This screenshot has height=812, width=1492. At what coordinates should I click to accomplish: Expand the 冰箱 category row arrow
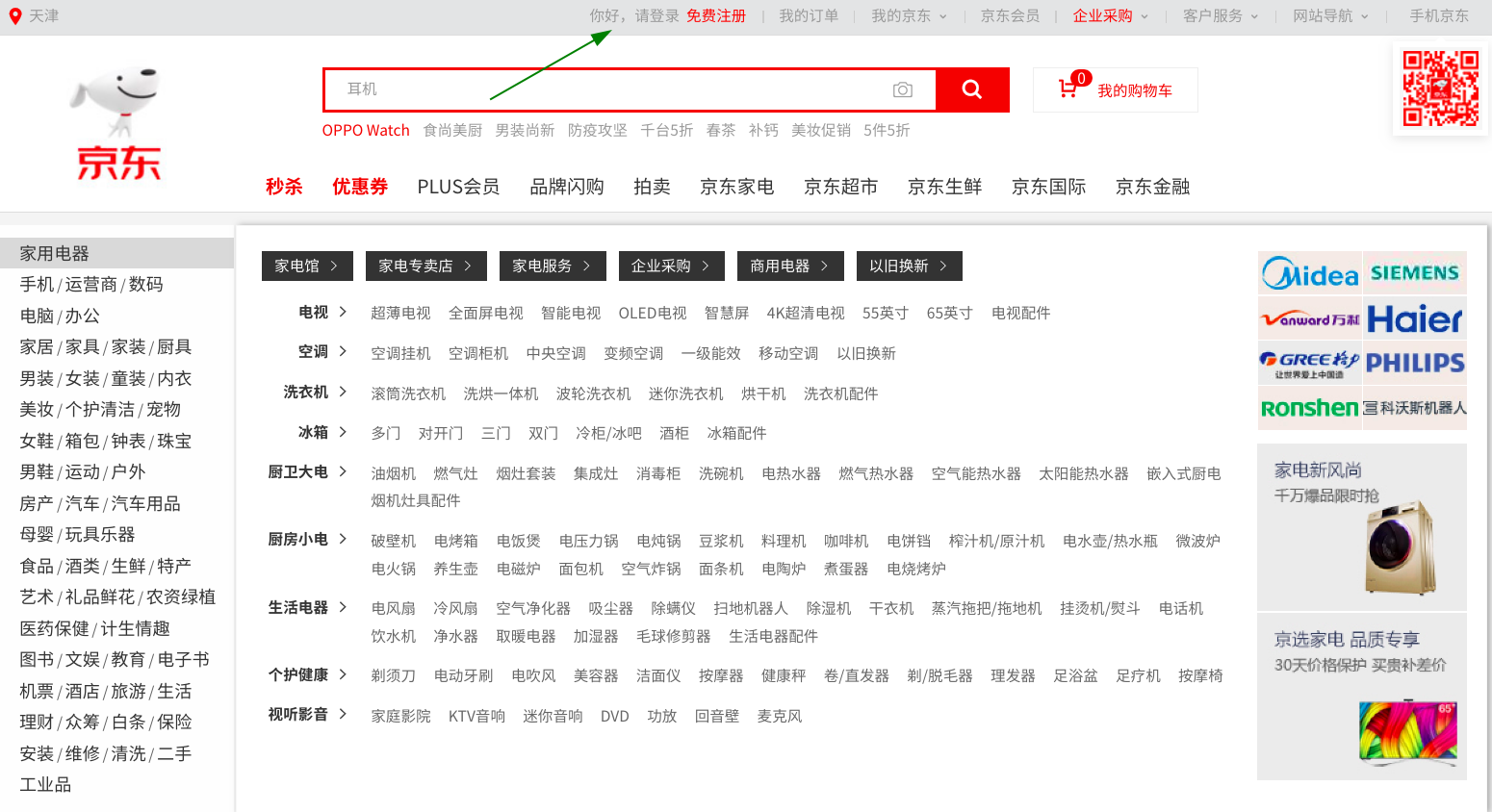coord(343,432)
